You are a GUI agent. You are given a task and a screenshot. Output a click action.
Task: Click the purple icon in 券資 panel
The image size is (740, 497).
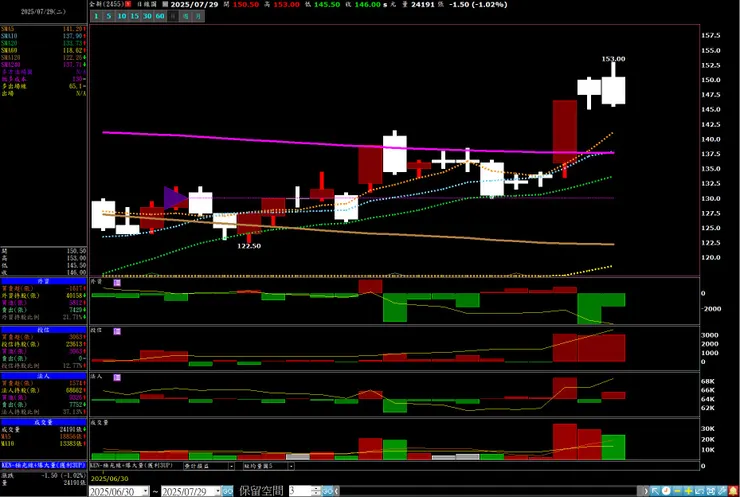[x=117, y=283]
